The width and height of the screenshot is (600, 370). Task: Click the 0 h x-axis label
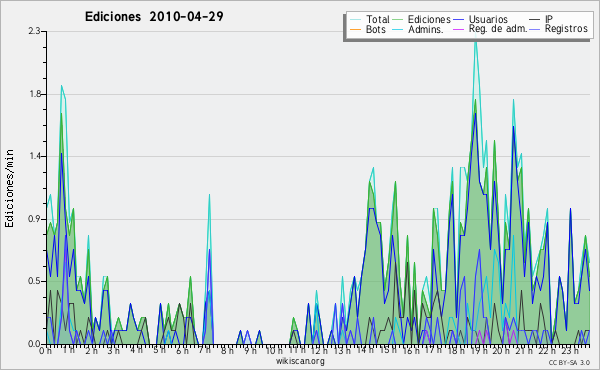pyautogui.click(x=46, y=351)
